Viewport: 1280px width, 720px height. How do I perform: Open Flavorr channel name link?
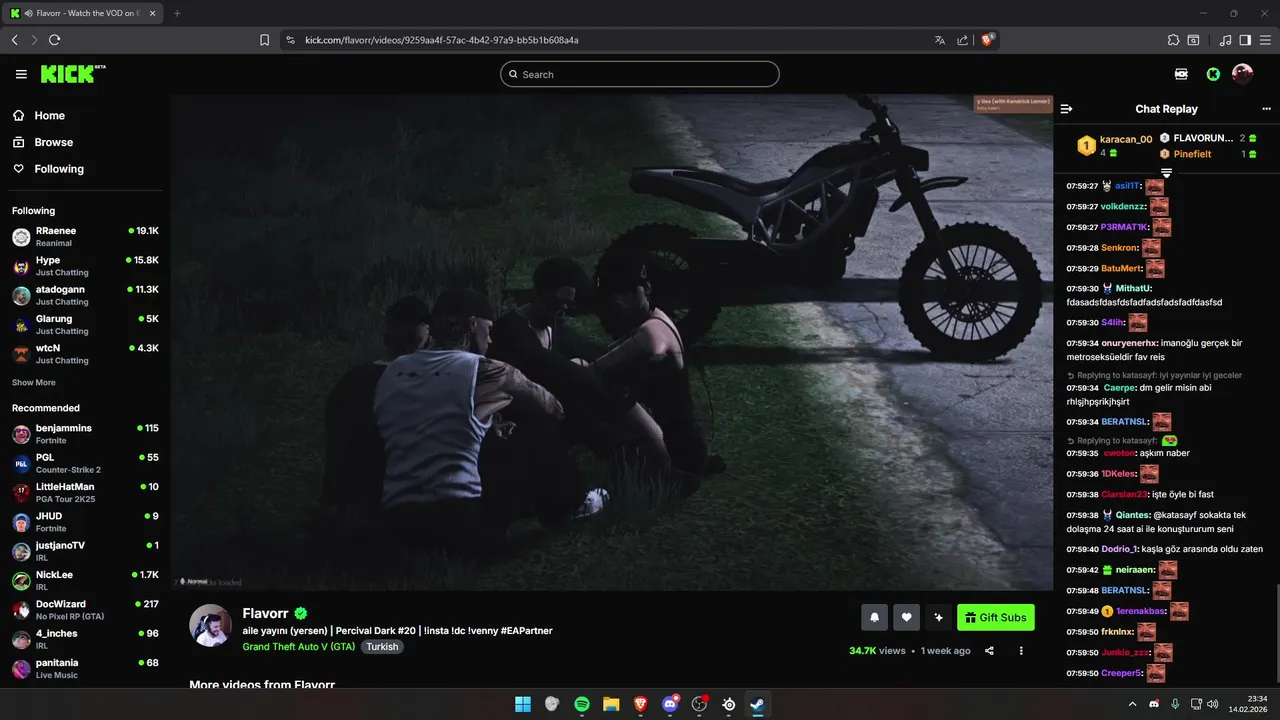(265, 614)
